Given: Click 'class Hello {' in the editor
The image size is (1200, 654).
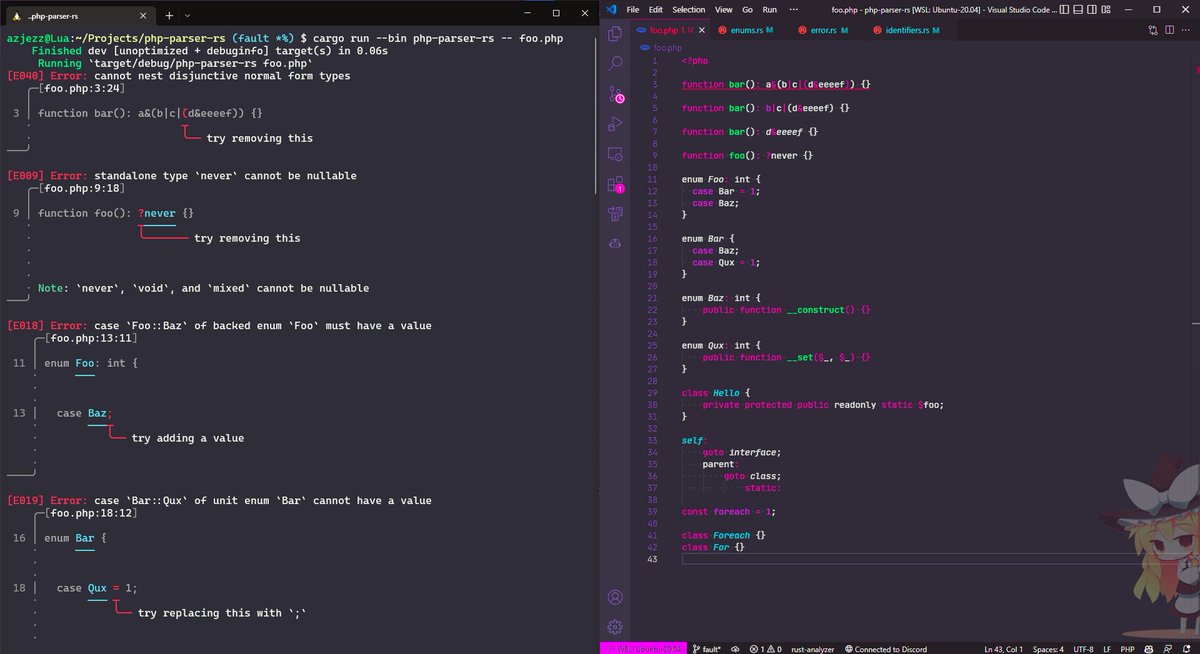Looking at the screenshot, I should click(x=715, y=392).
